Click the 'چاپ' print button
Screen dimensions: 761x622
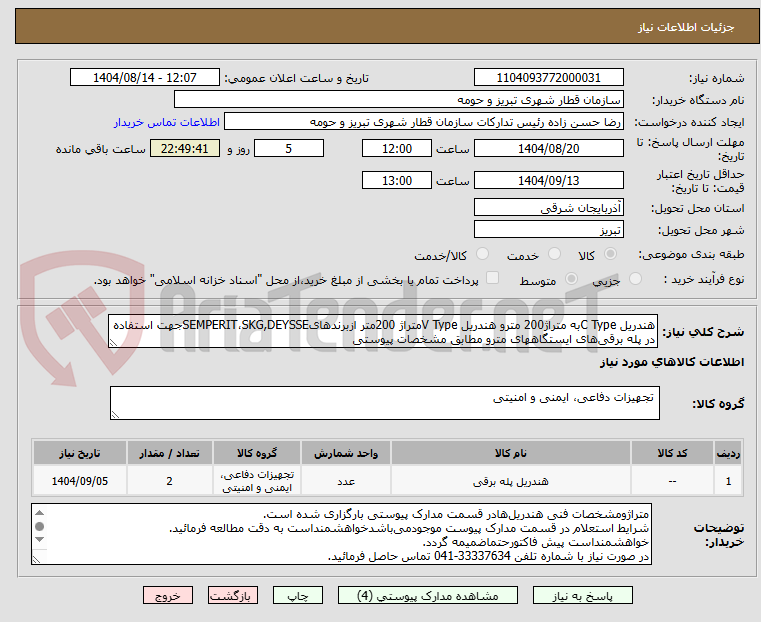[298, 595]
